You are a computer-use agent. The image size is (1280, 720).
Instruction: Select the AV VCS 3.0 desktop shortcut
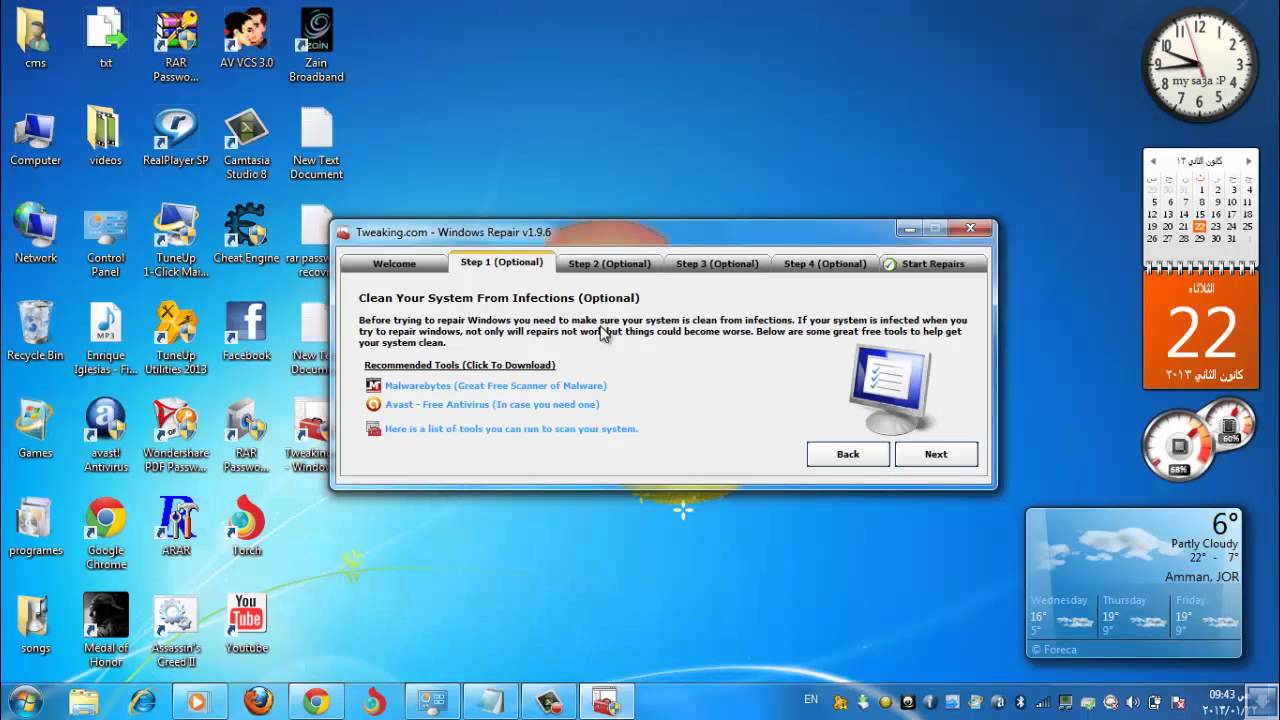coord(246,40)
